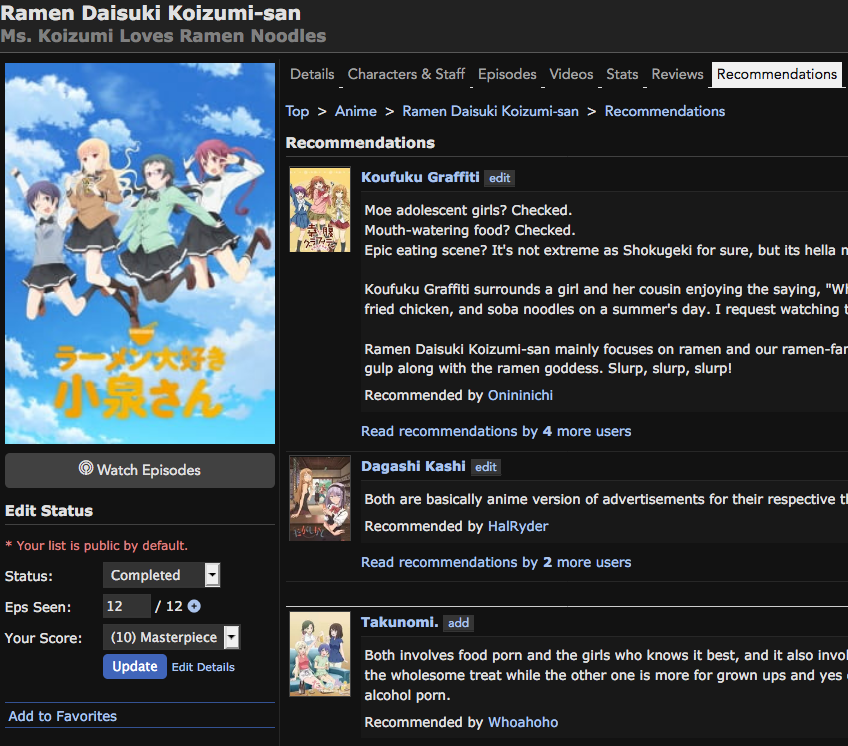Screen dimensions: 848x746
Task: Open the Koufuku Graffiti title link
Action: coord(420,177)
